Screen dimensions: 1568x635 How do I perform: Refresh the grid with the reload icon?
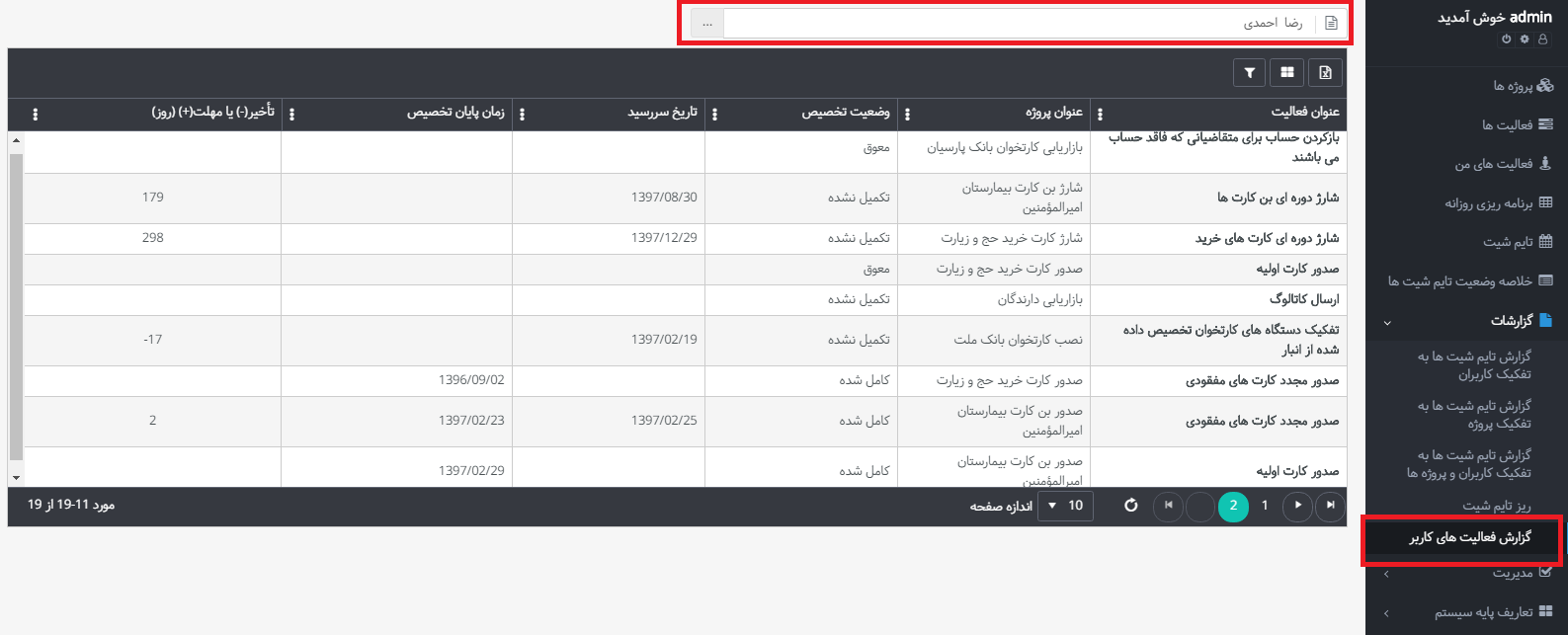pos(1131,506)
